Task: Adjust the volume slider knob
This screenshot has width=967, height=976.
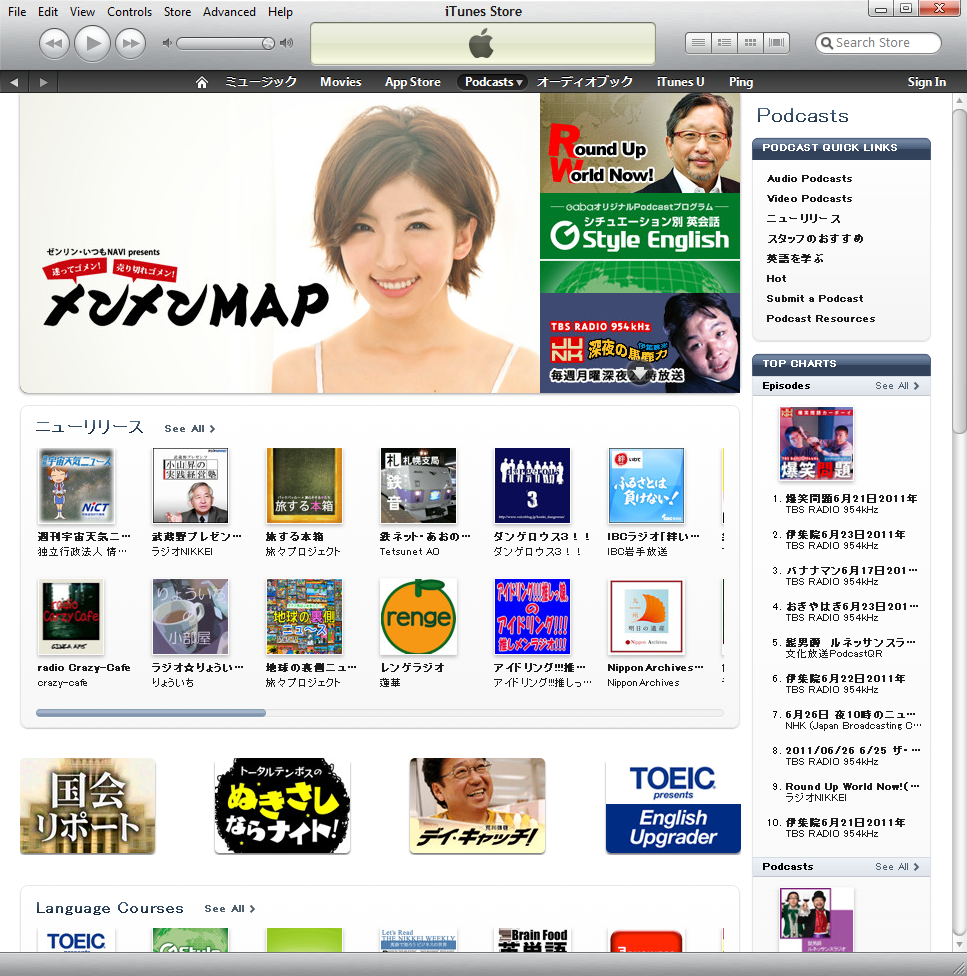Action: pyautogui.click(x=268, y=43)
